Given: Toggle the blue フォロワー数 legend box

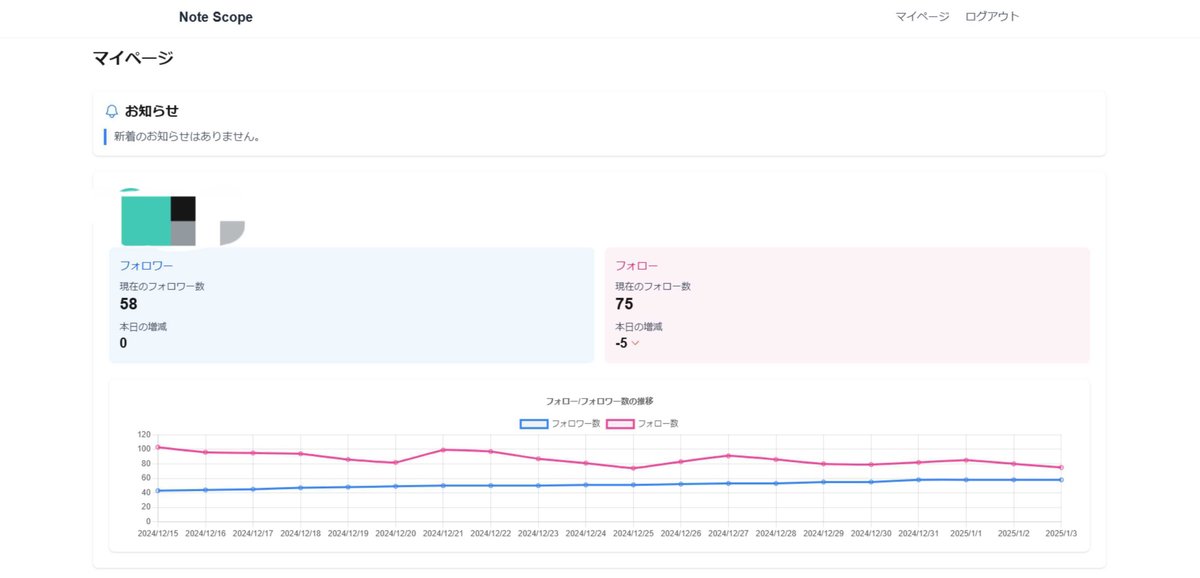Looking at the screenshot, I should tap(534, 424).
